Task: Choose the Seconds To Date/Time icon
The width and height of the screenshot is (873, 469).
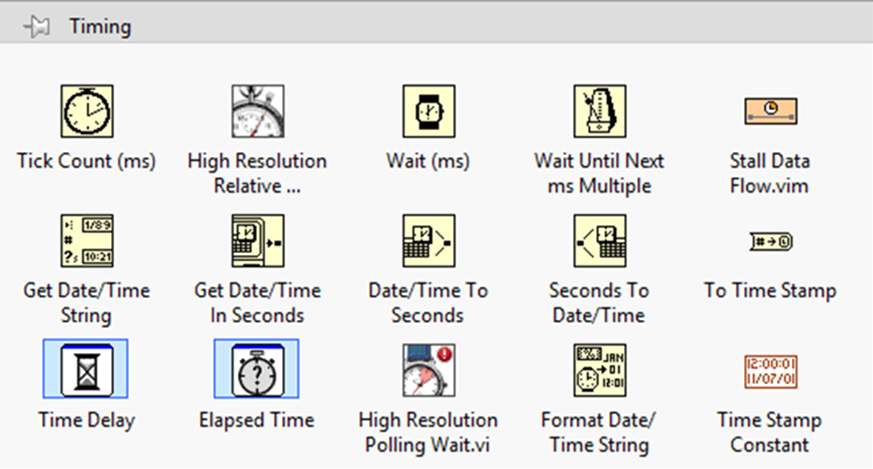Action: [599, 240]
